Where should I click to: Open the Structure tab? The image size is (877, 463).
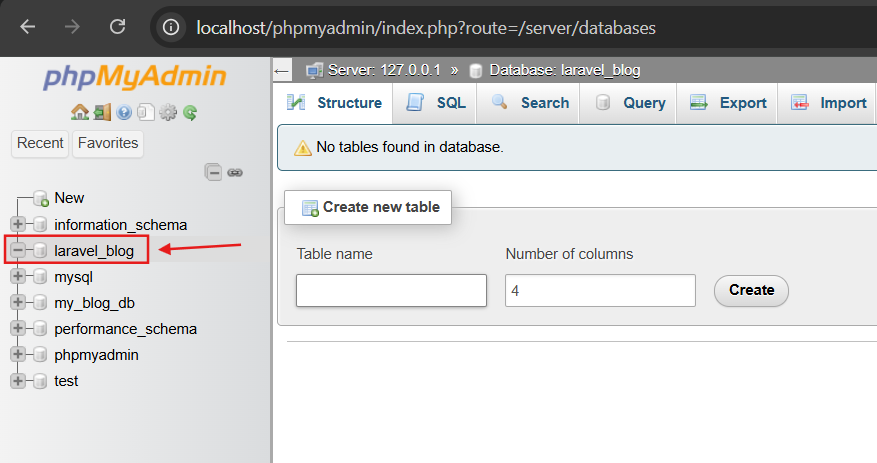[334, 103]
